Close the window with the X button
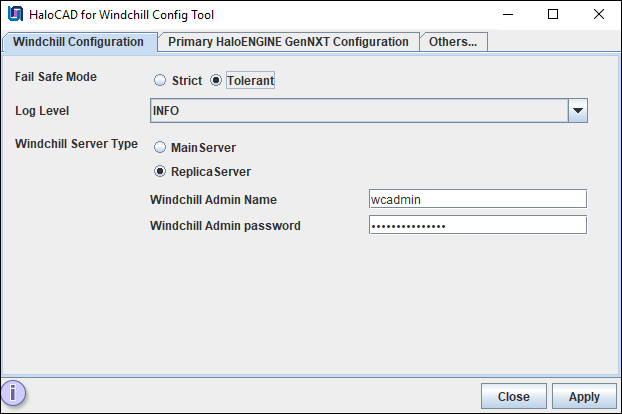This screenshot has height=414, width=622. pyautogui.click(x=599, y=15)
